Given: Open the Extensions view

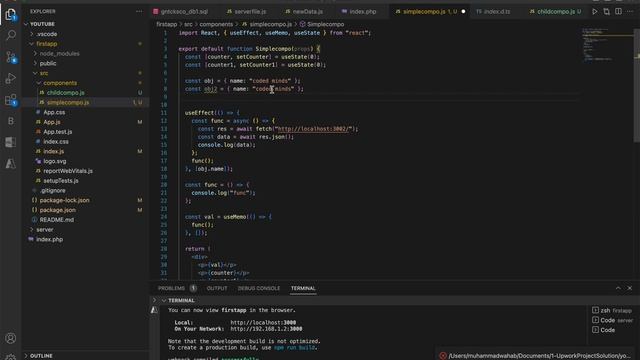Looking at the screenshot, I should 11,100.
